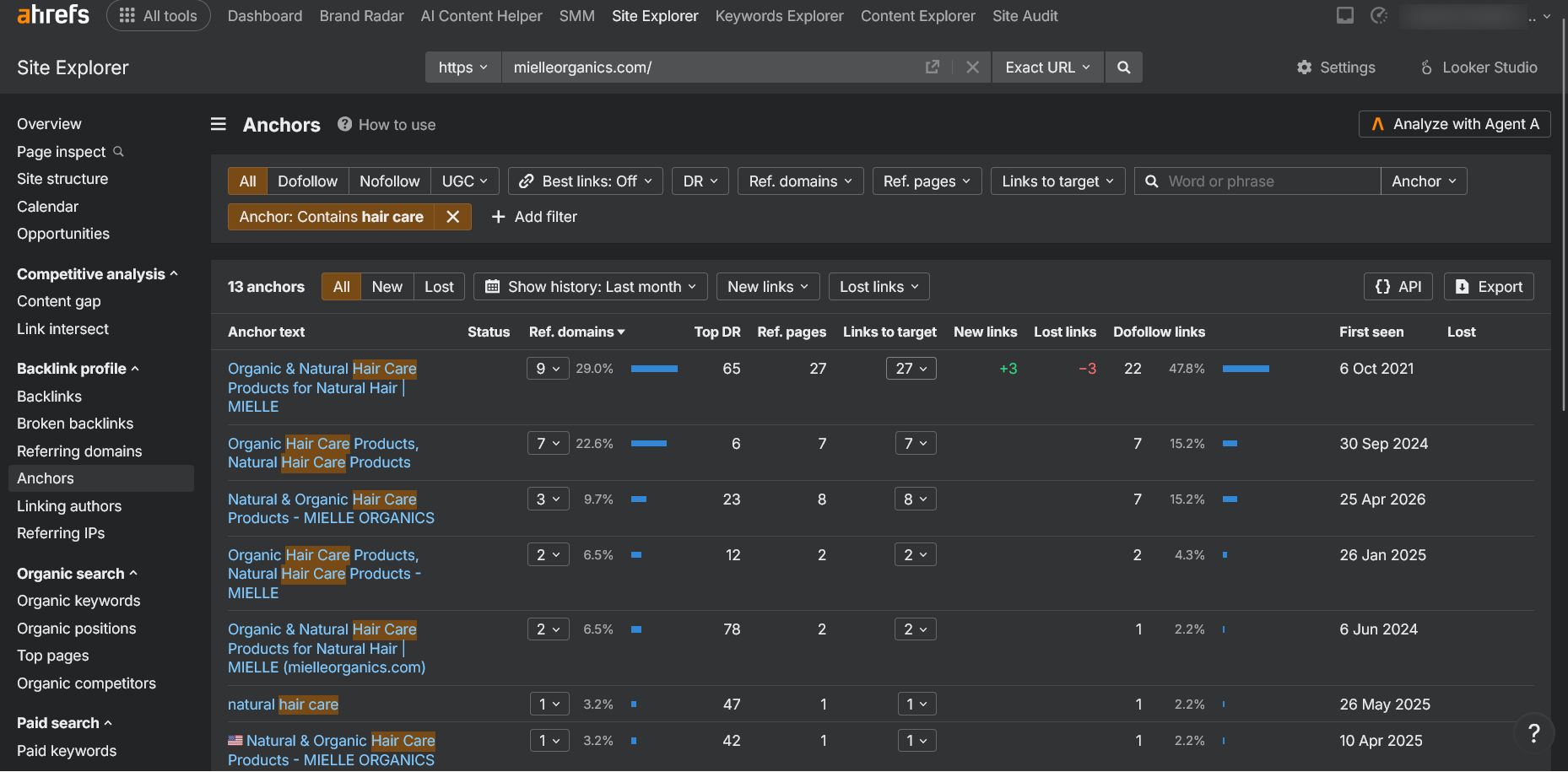Open AI Content Helper
This screenshot has height=772, width=1568.
coord(481,16)
